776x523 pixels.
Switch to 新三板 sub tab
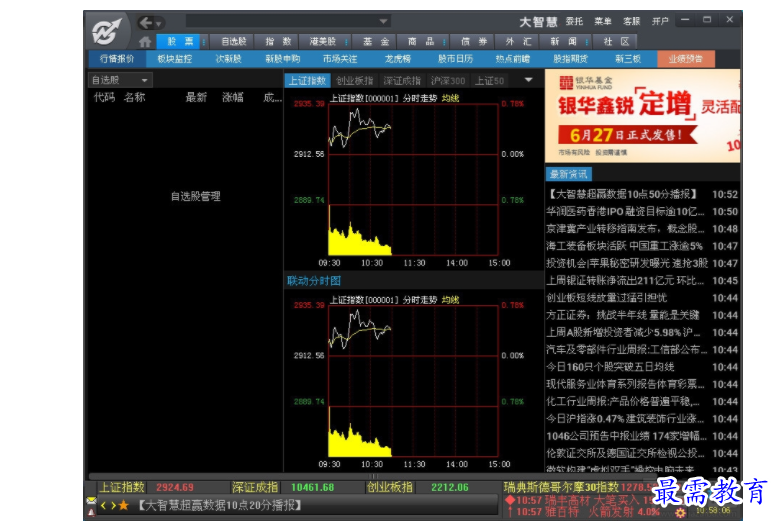click(628, 59)
